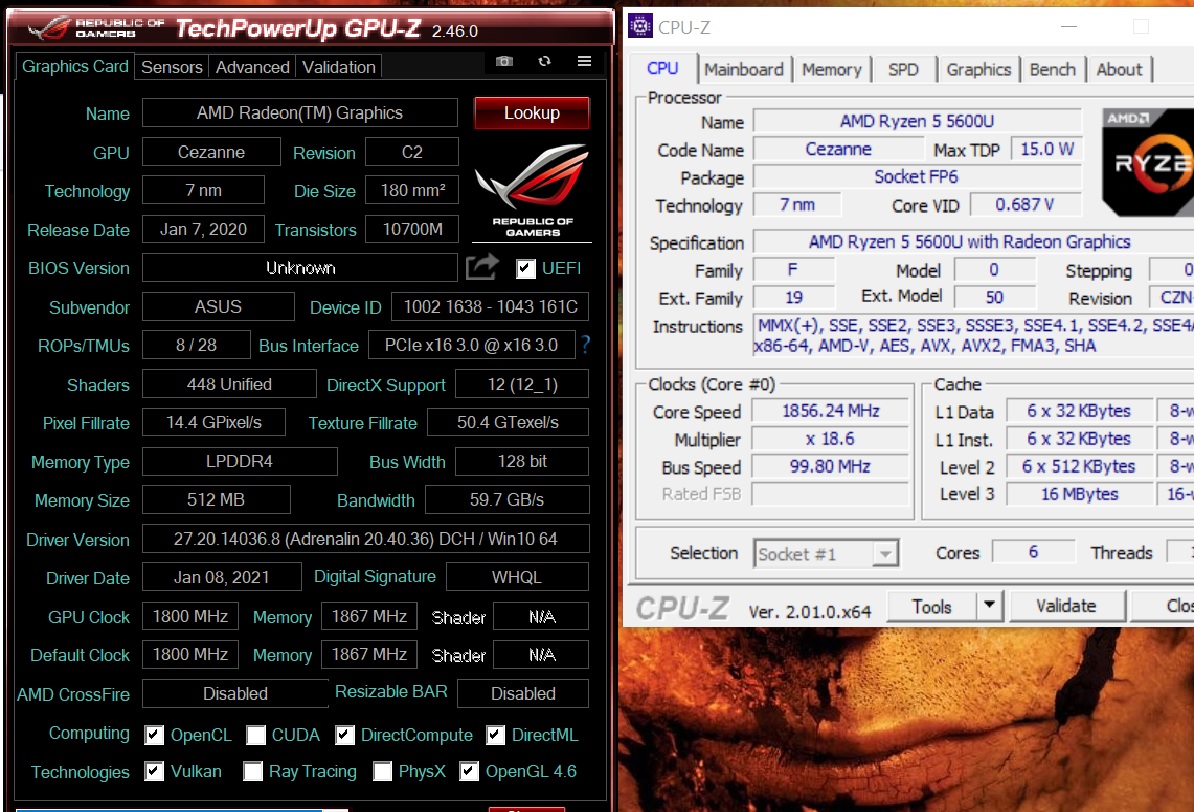Click the AMD Ryzen logo in CPU-Z
The width and height of the screenshot is (1194, 812).
(x=1148, y=161)
